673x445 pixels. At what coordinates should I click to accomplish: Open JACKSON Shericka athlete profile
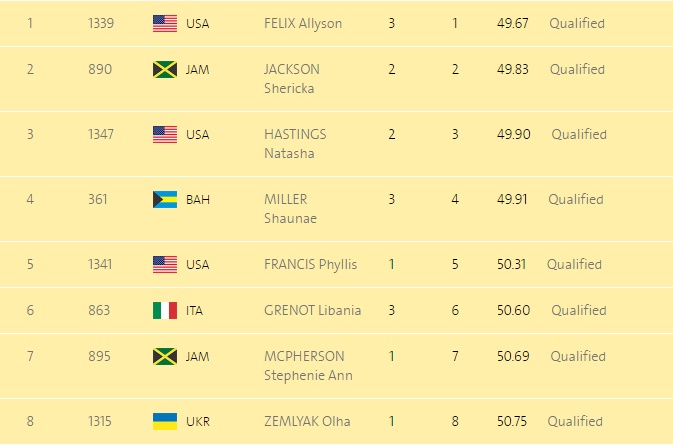292,79
